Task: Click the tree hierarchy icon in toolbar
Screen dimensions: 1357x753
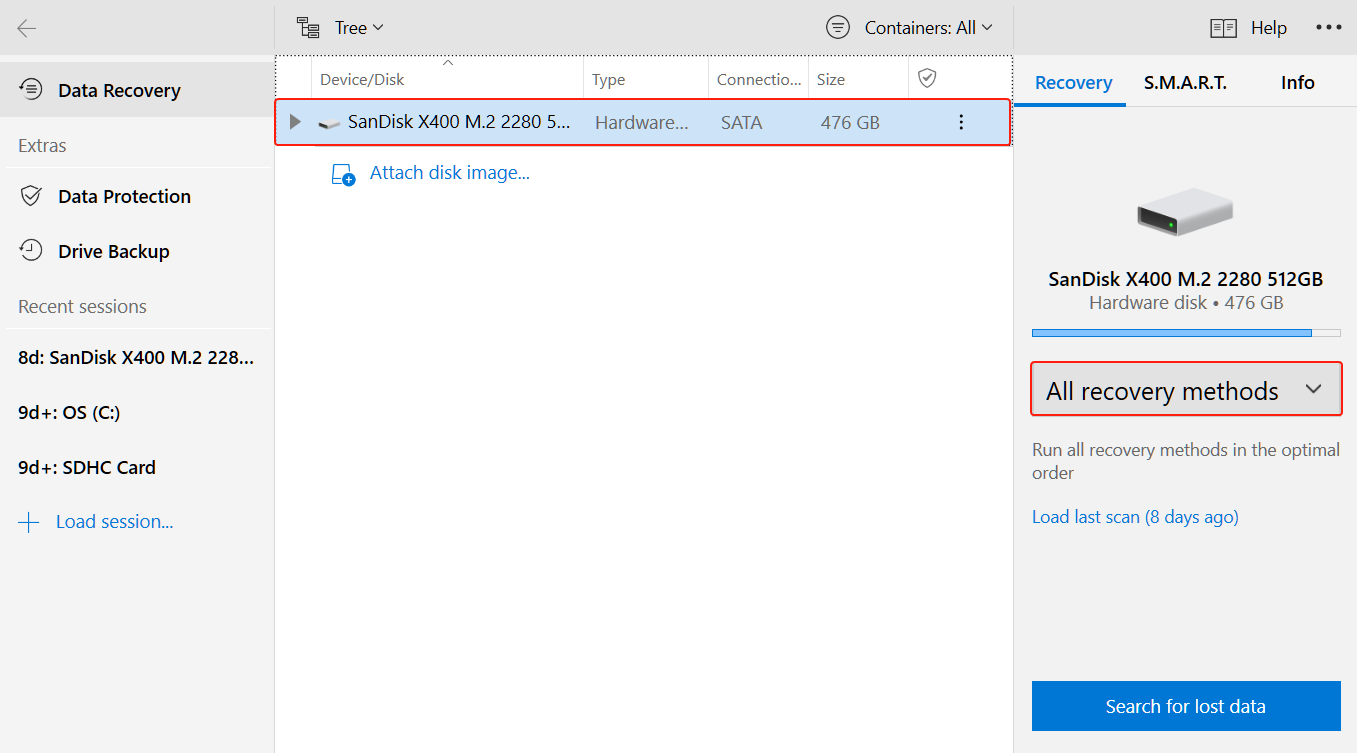Action: (308, 26)
